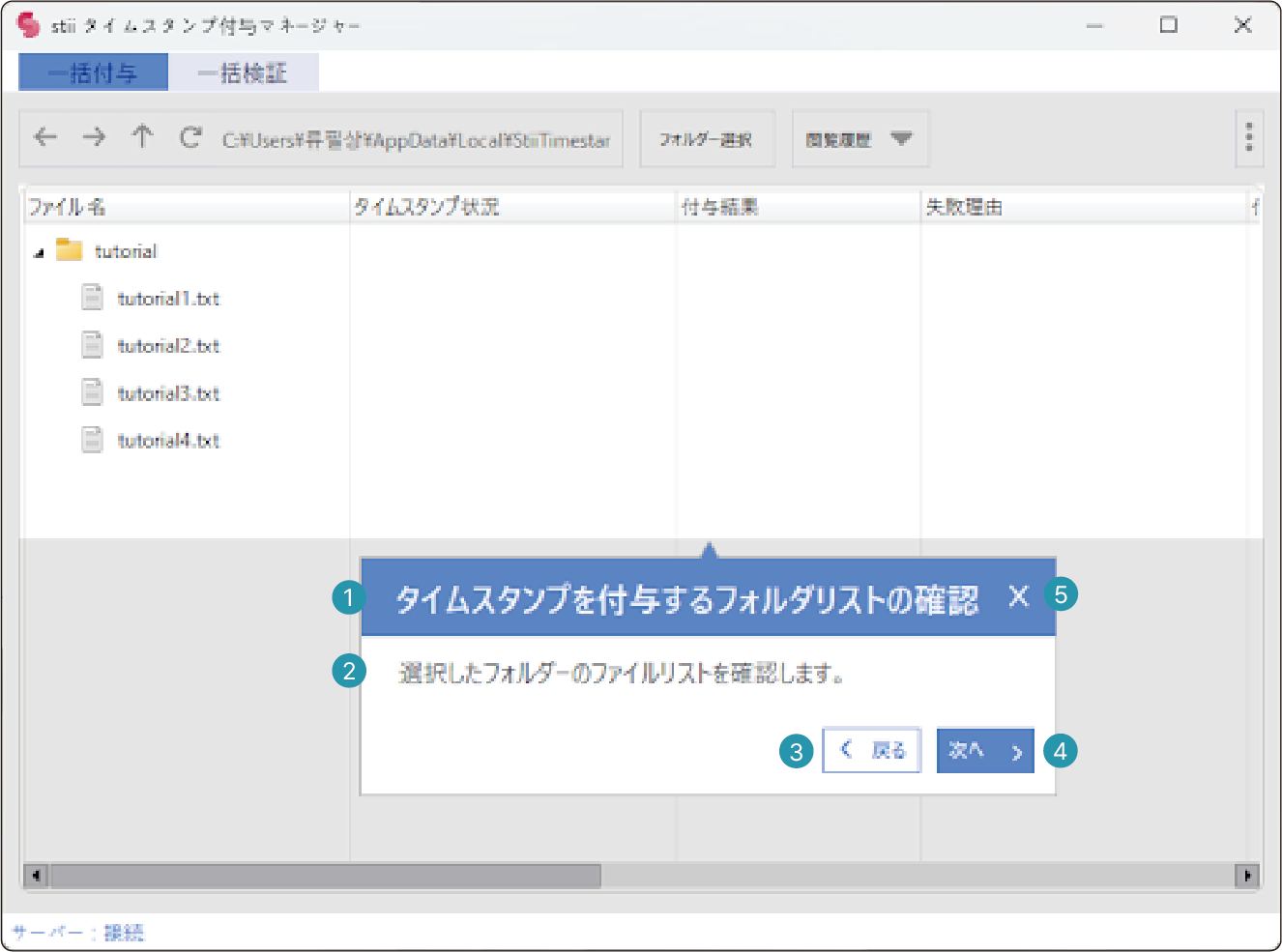Click the folder path address field
1282x952 pixels.
[x=416, y=140]
